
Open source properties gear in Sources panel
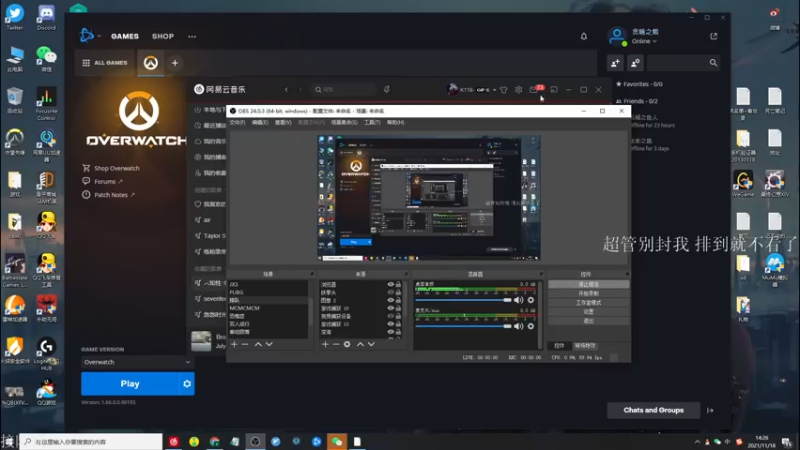tap(347, 344)
